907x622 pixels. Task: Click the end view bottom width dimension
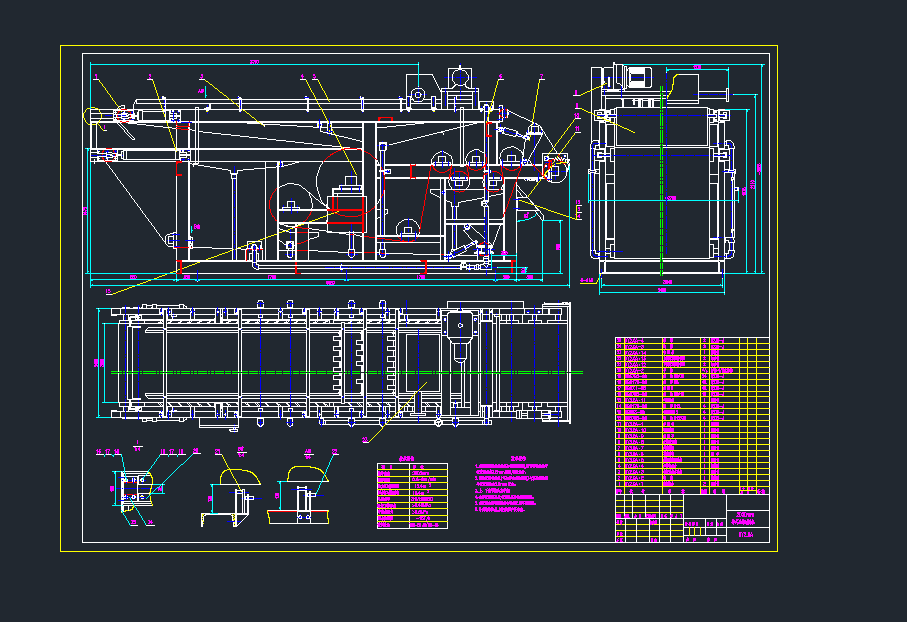(x=661, y=289)
